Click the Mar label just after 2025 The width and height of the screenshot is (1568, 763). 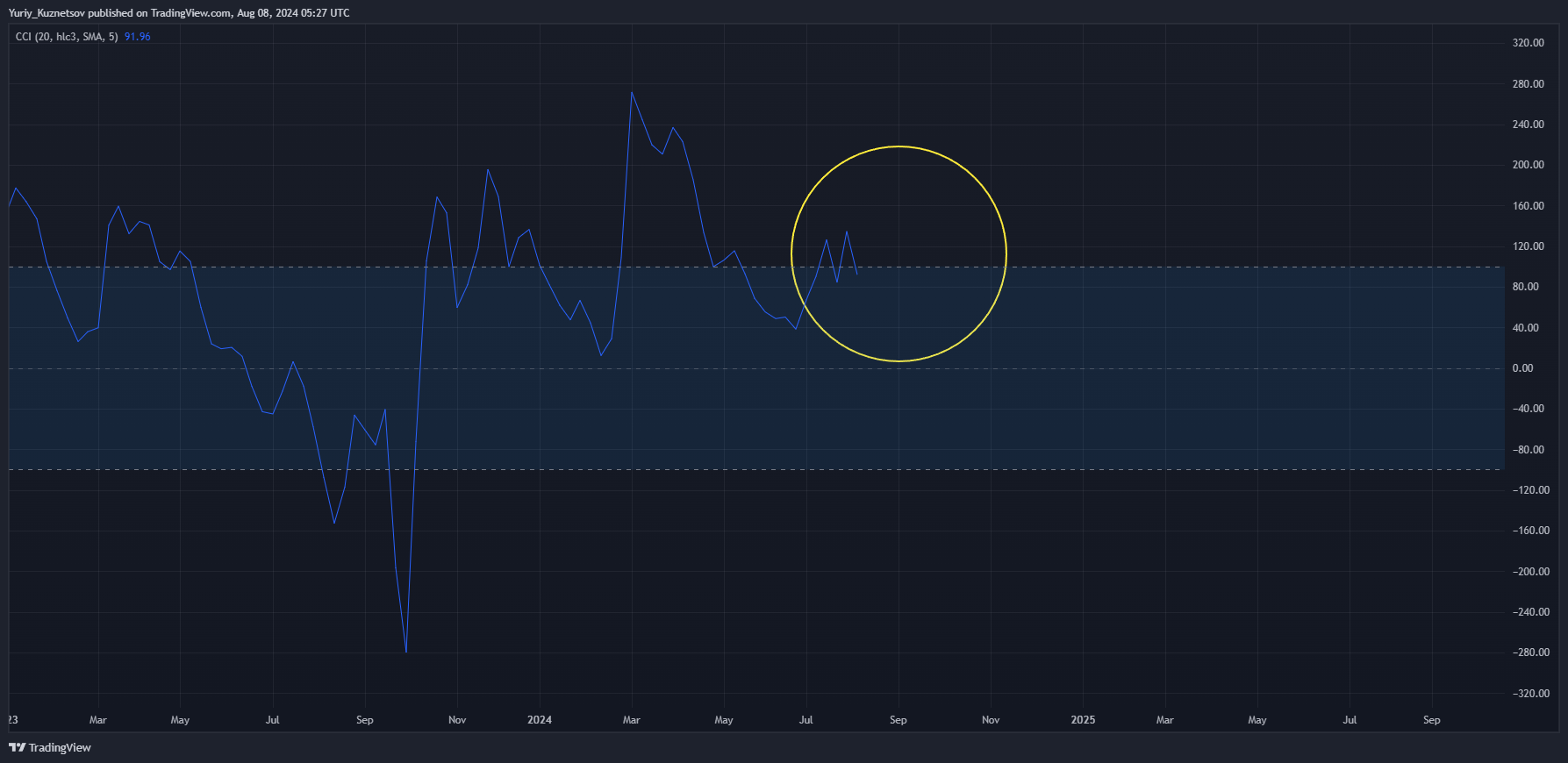1164,720
